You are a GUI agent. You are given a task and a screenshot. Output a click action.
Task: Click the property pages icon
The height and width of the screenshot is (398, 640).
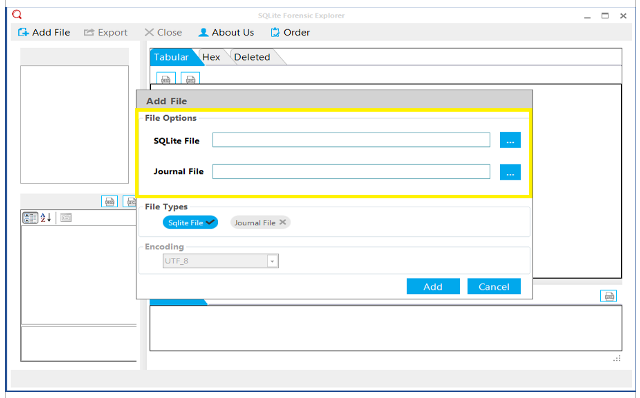66,218
